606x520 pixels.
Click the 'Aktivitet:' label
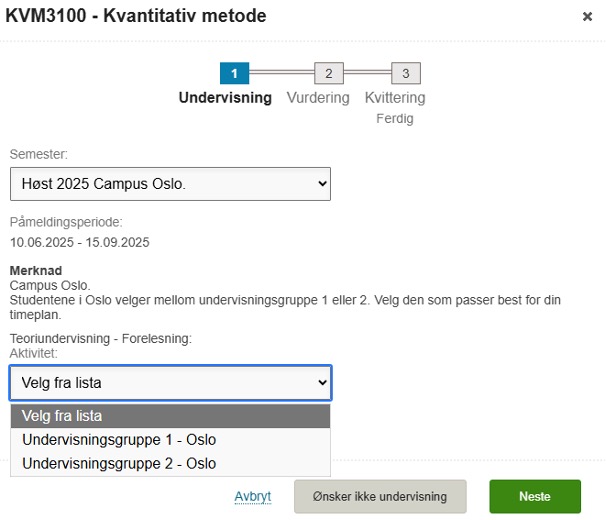[x=34, y=353]
